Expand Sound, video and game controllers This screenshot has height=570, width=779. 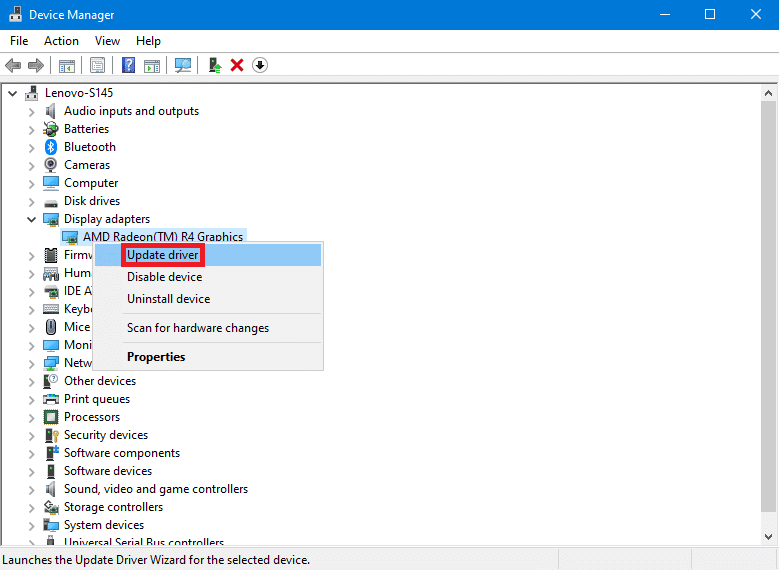coord(32,489)
